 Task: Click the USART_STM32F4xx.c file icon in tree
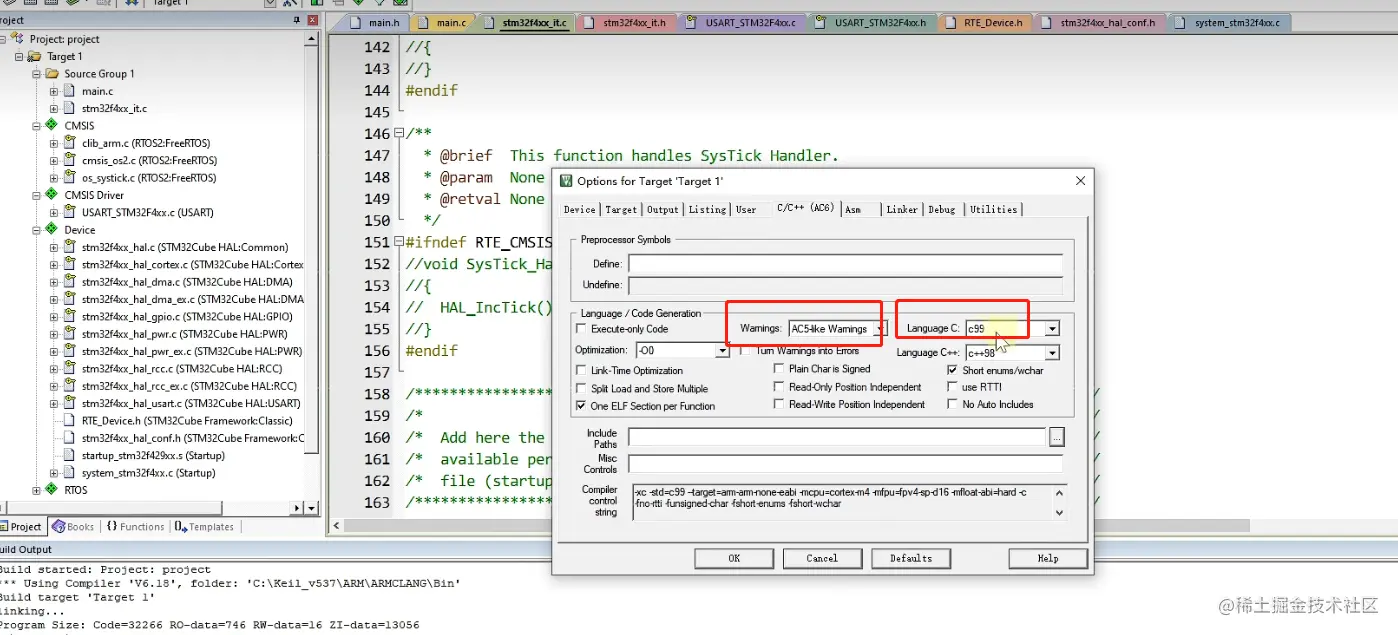[70, 212]
